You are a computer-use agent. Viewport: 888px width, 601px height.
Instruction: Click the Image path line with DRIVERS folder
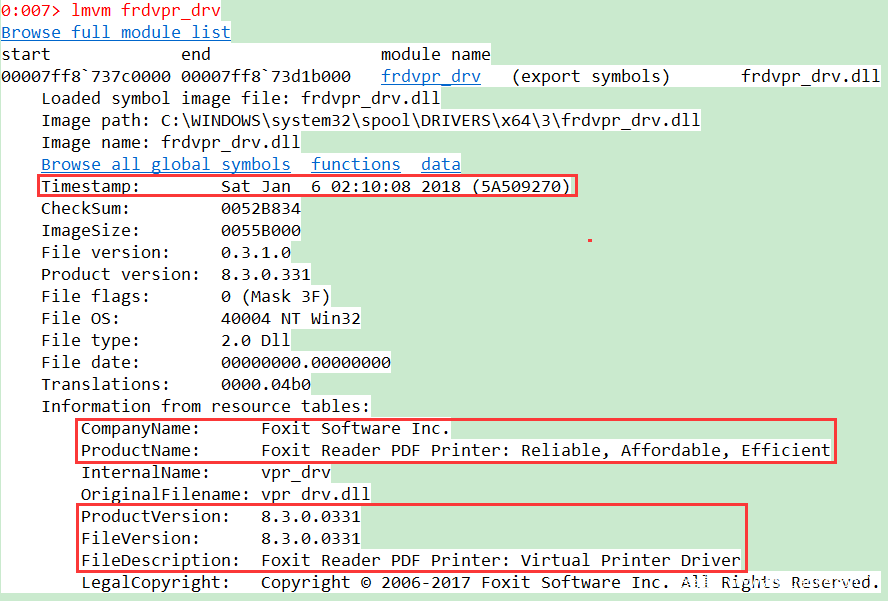click(x=370, y=120)
